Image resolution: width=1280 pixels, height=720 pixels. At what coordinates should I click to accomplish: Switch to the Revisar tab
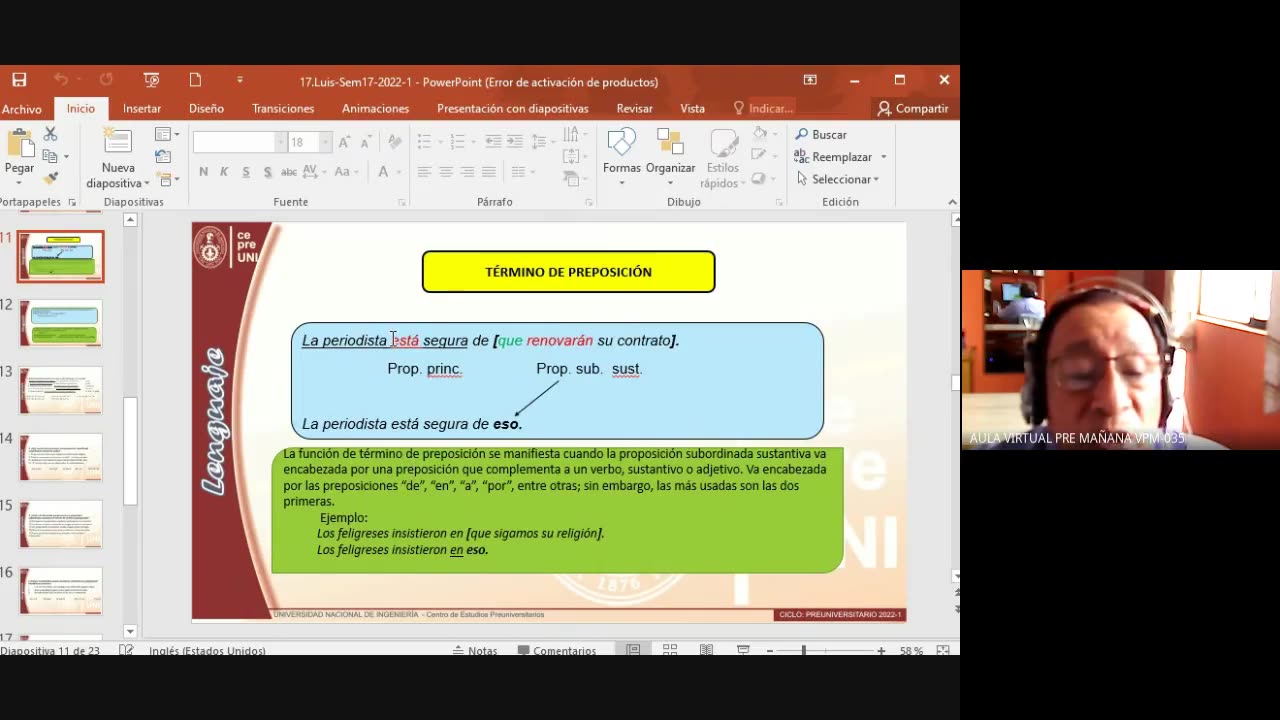[635, 108]
